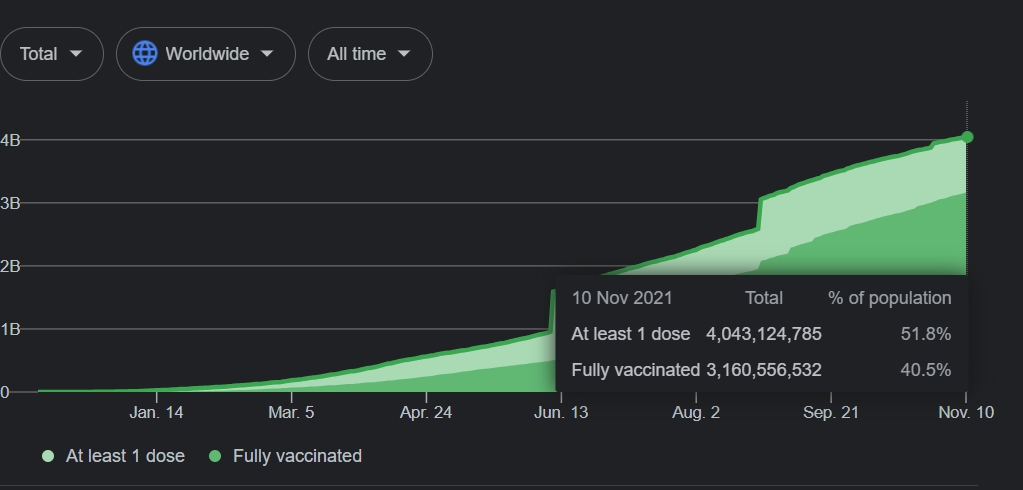Open the All time range dropdown
The width and height of the screenshot is (1023, 490).
point(370,54)
